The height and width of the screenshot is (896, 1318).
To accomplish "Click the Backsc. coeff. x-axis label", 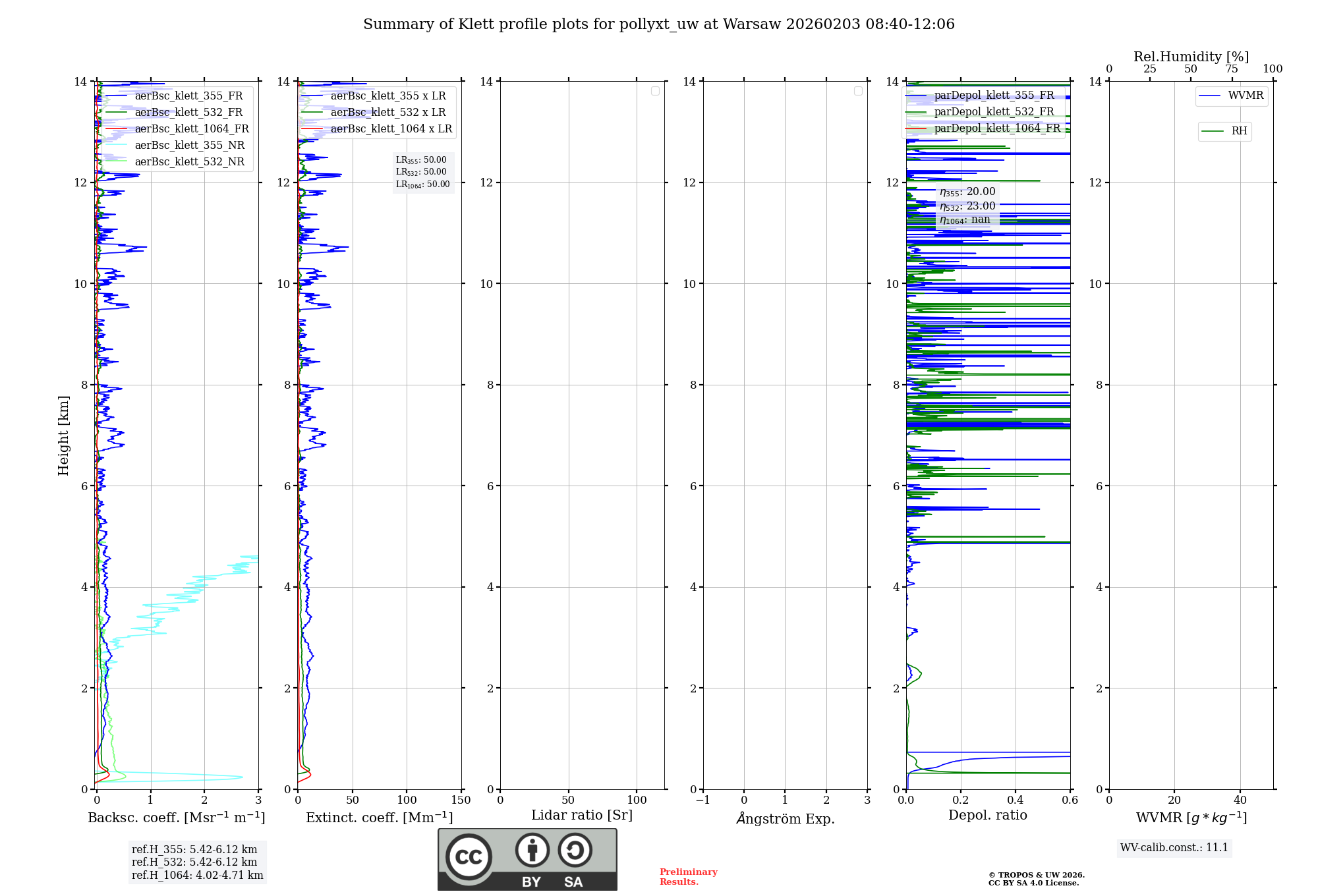I will [176, 818].
